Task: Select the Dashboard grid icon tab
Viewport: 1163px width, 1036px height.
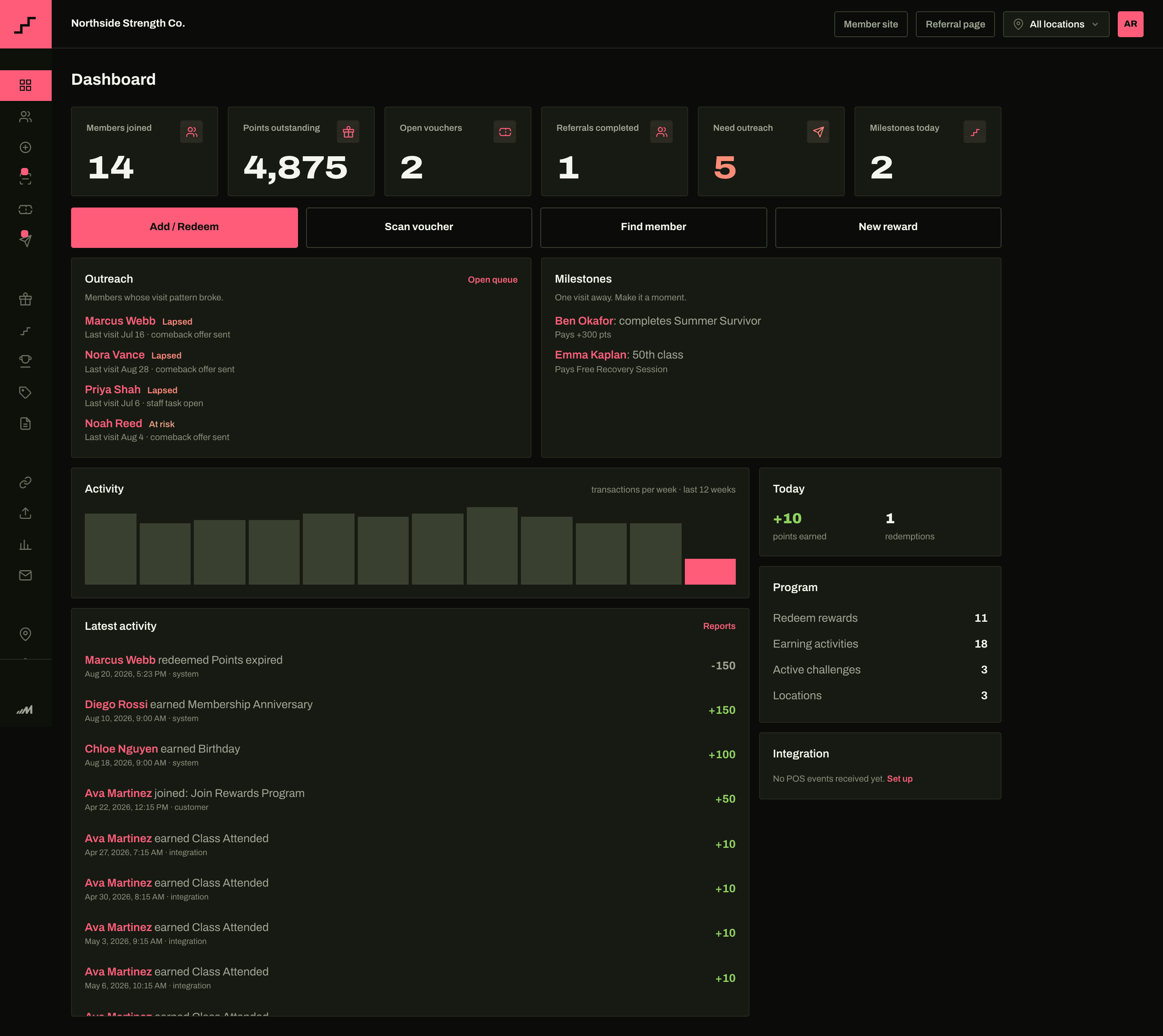Action: click(x=25, y=85)
